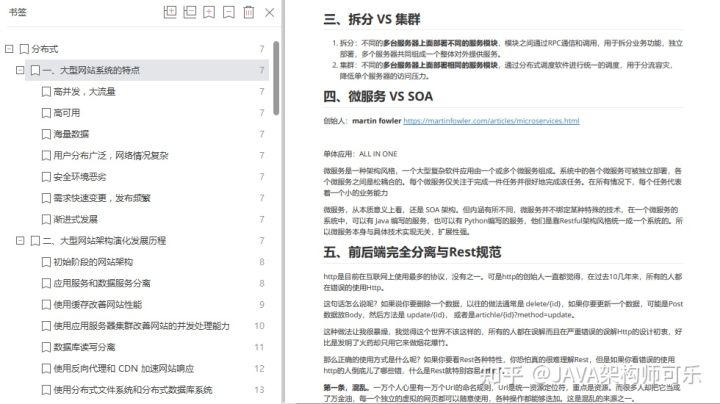Select the 数据库读写分离 bookmark

[x=84, y=347]
